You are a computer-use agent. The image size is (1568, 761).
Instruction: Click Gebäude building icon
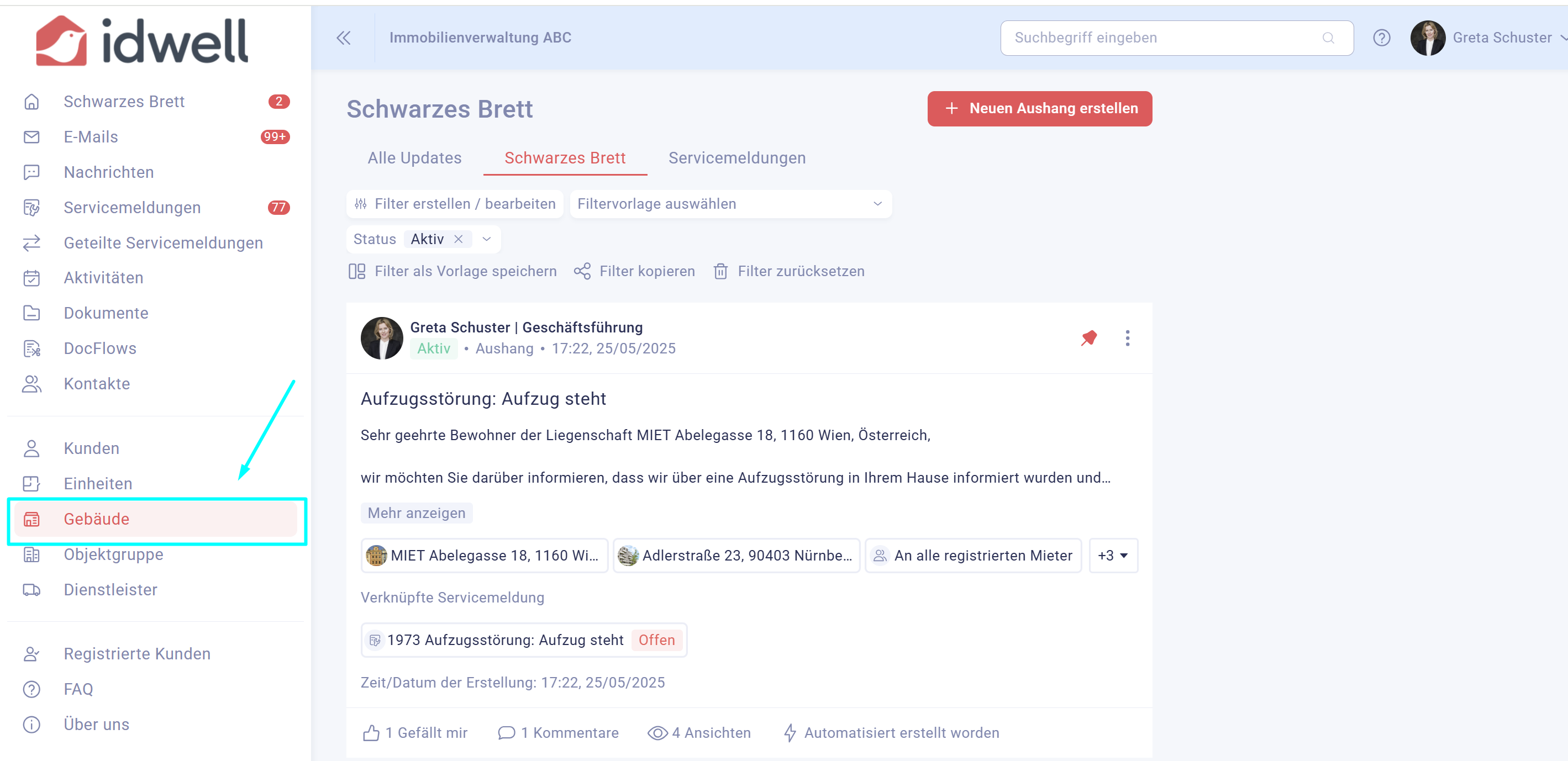pyautogui.click(x=31, y=519)
